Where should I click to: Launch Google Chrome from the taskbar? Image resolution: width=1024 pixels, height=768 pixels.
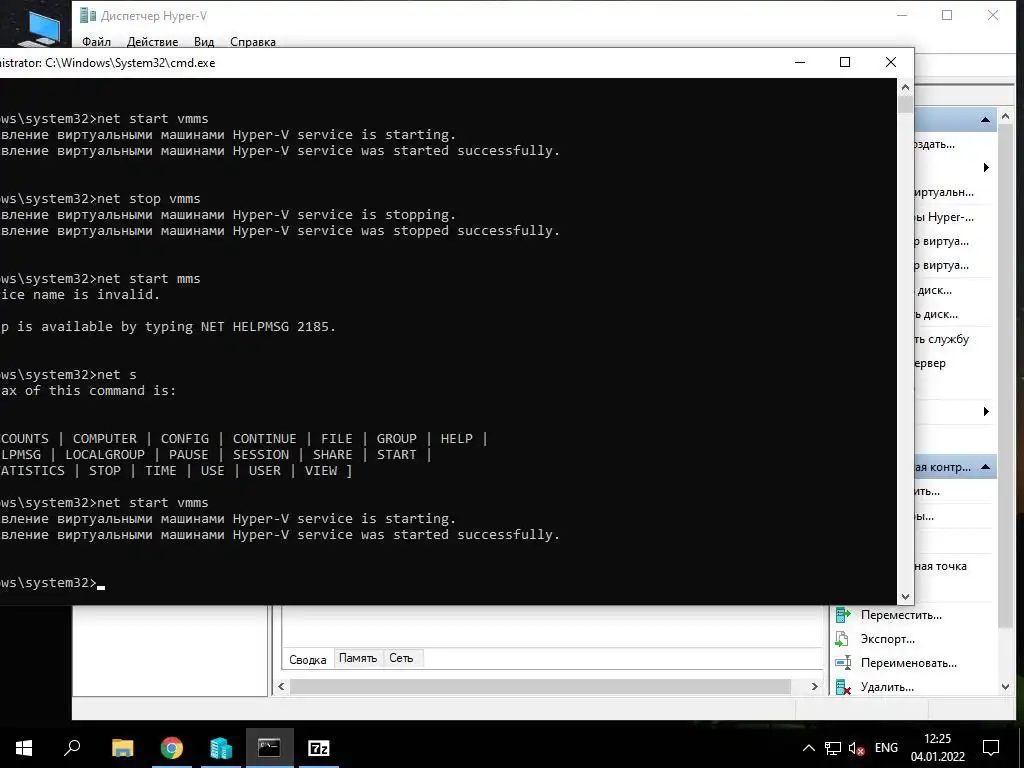tap(172, 748)
